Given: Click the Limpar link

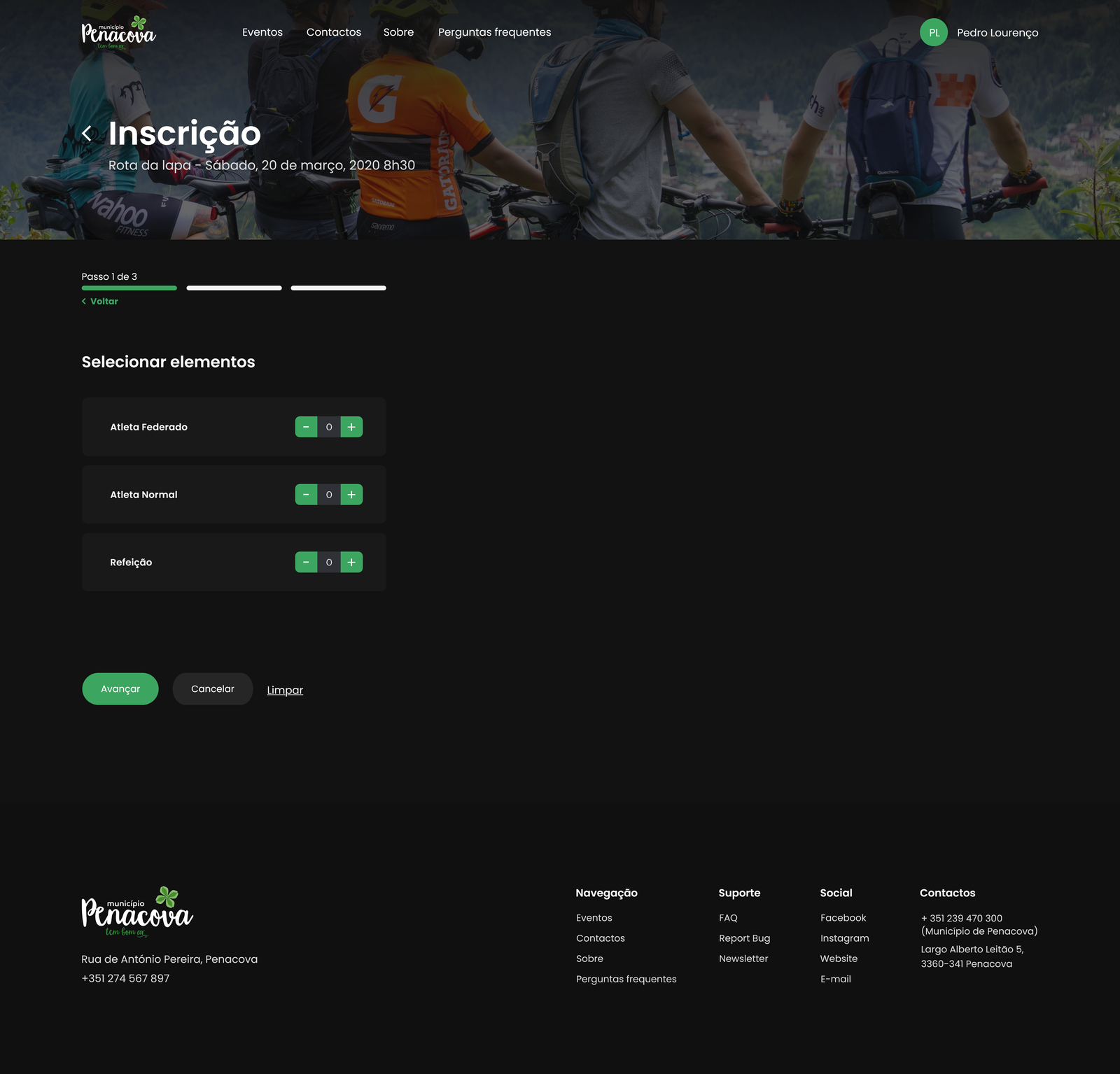Looking at the screenshot, I should [x=285, y=691].
